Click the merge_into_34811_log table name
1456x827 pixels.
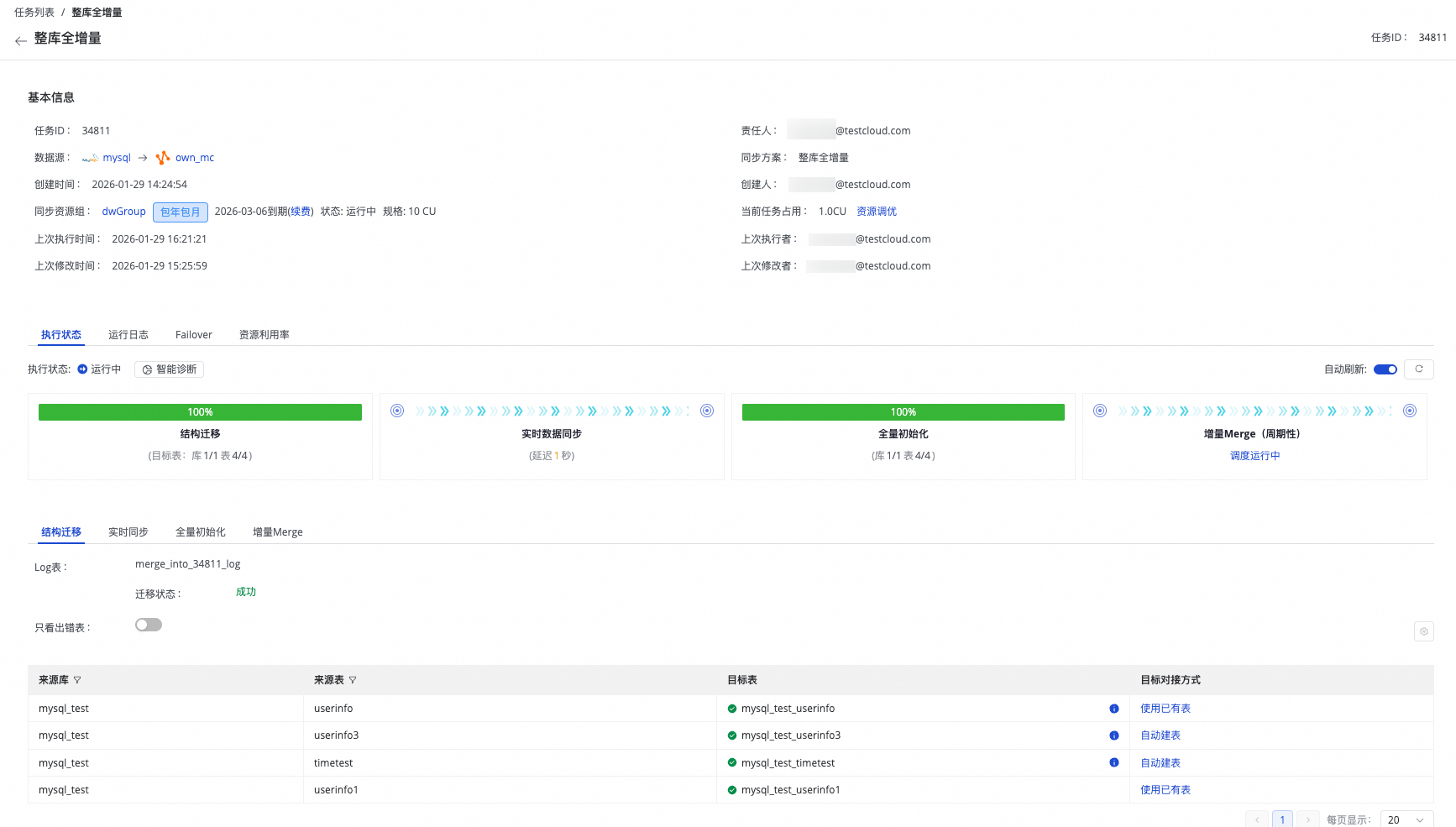188,564
